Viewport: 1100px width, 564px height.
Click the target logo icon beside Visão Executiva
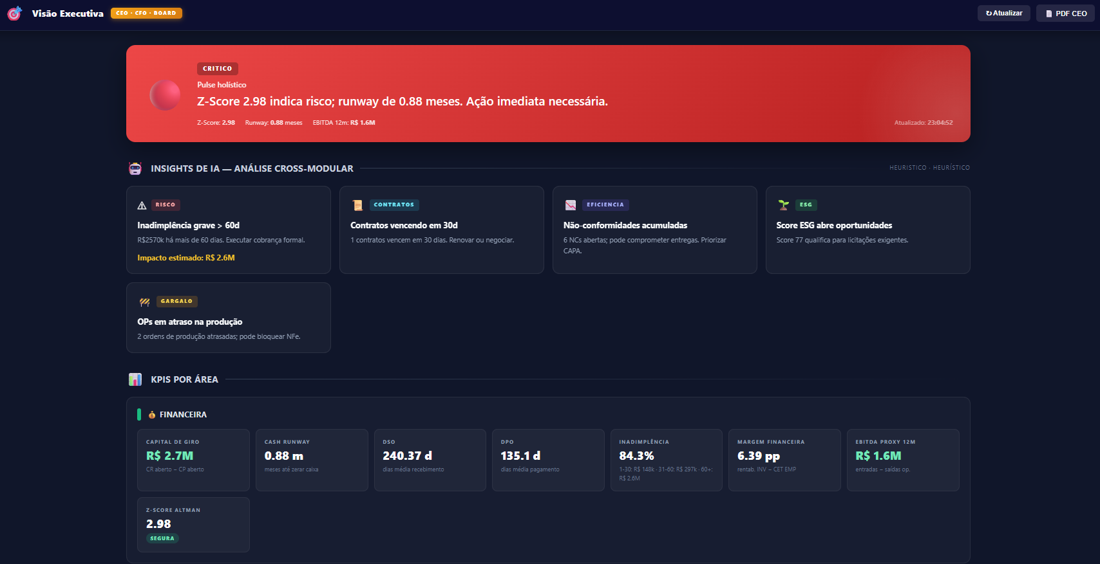point(14,13)
